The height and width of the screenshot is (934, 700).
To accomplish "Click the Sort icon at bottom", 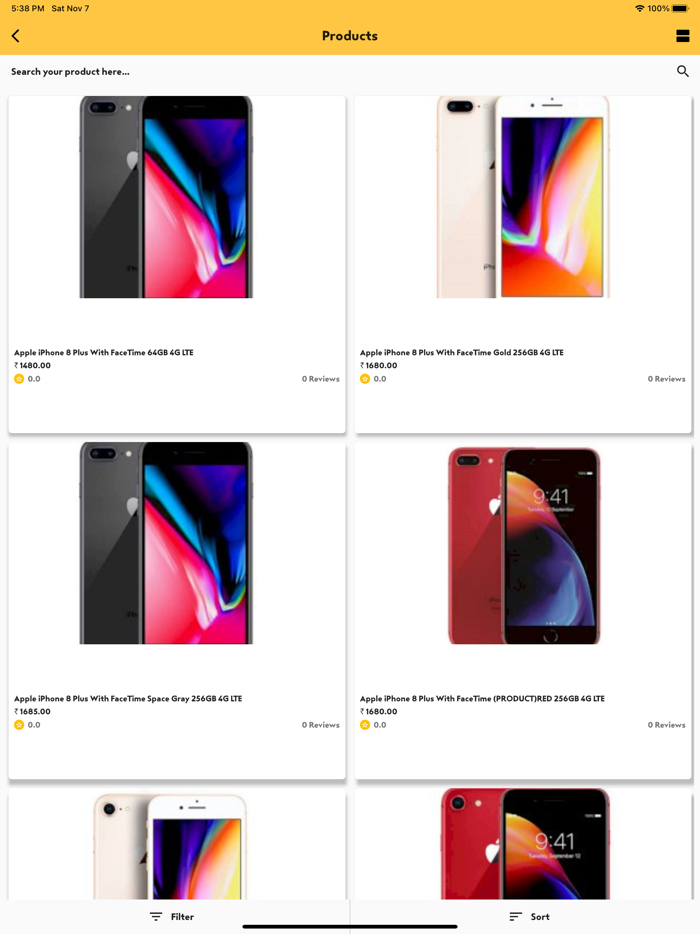I will pos(515,916).
